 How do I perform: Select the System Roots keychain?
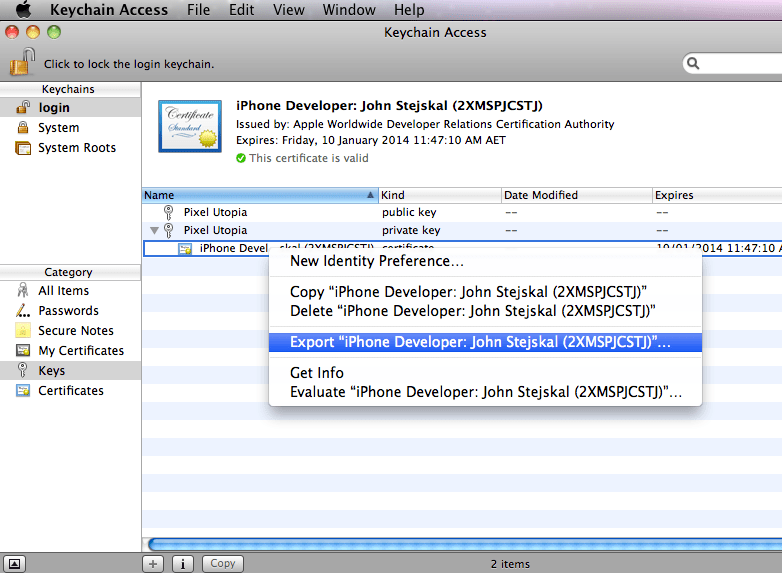[70, 148]
